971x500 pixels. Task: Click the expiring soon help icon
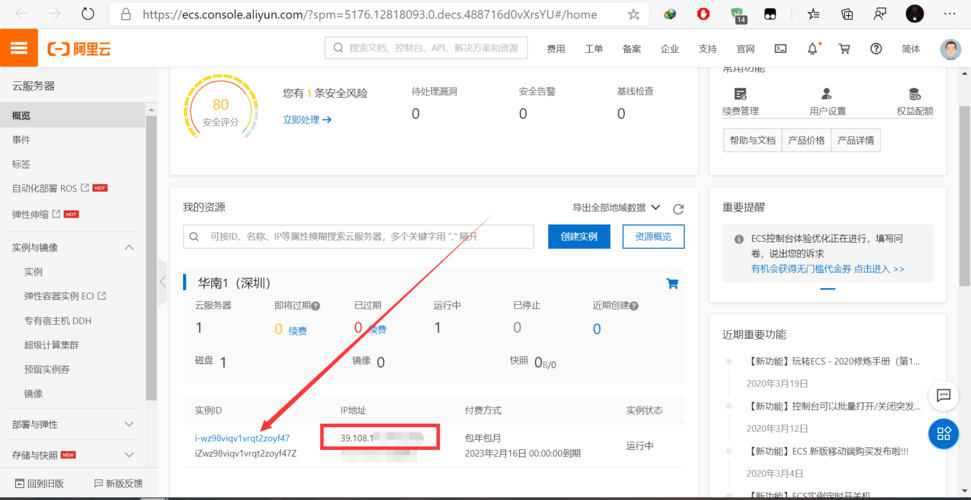pyautogui.click(x=316, y=306)
